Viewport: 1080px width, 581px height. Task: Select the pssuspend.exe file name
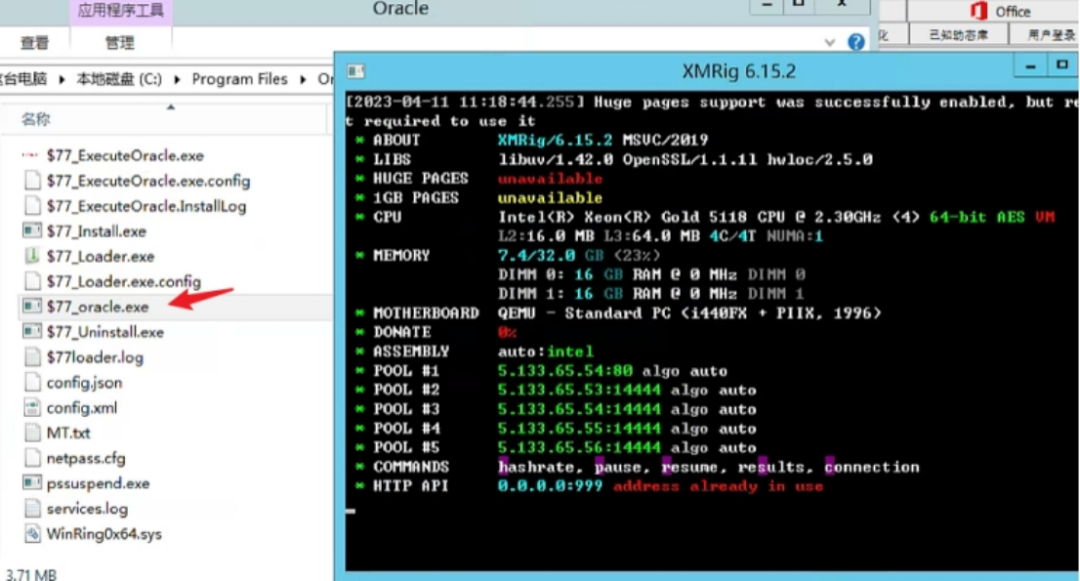[98, 483]
